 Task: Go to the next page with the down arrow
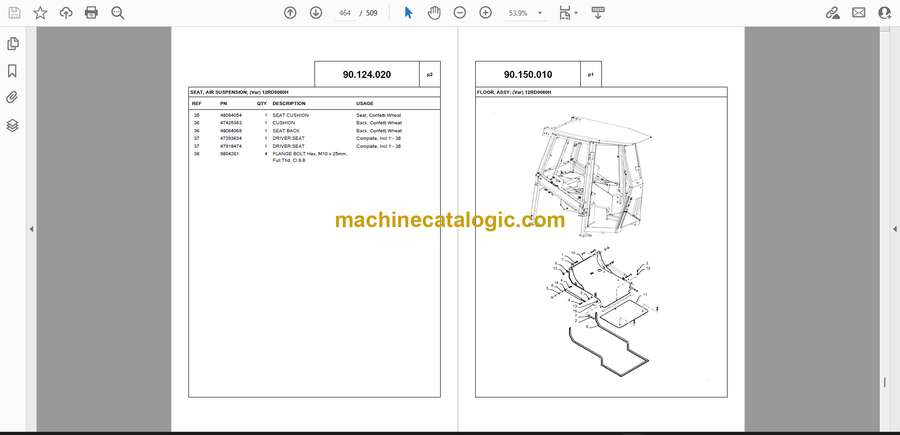tap(316, 13)
